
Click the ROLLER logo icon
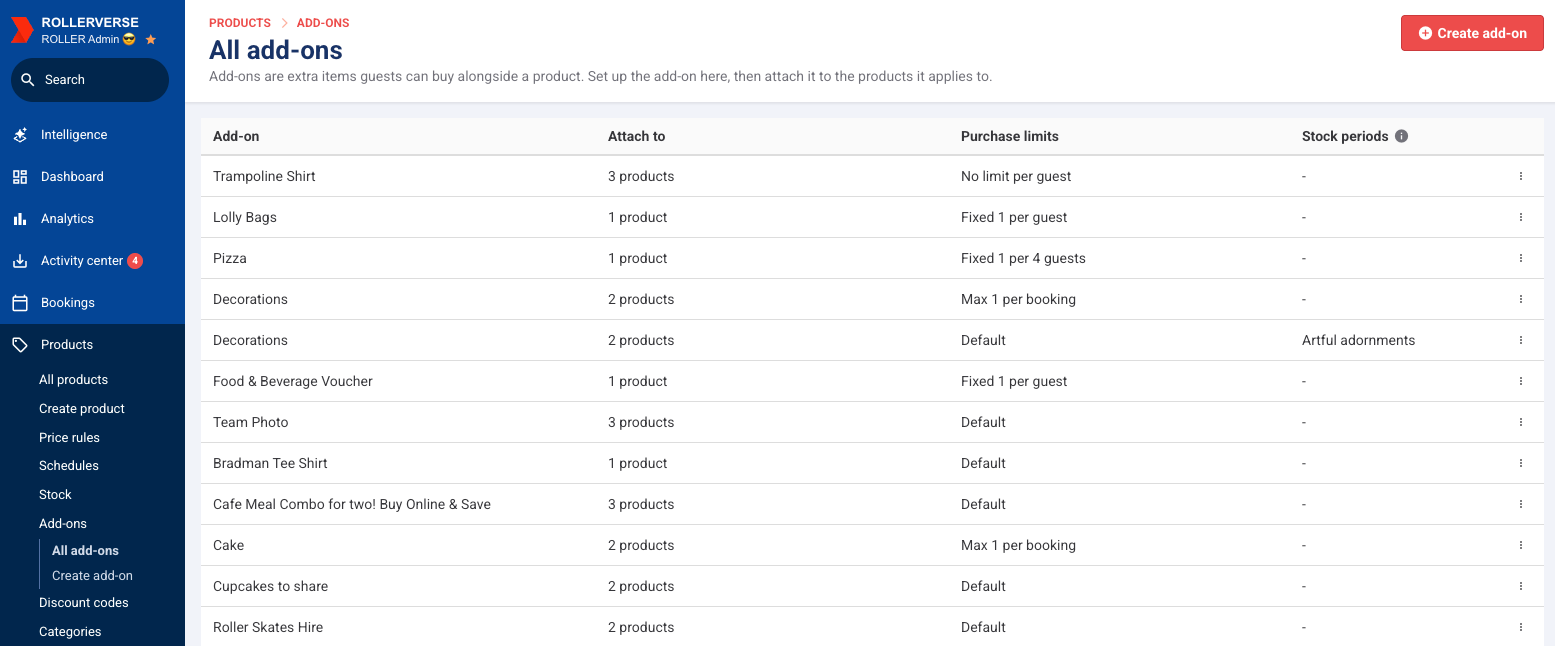coord(22,30)
